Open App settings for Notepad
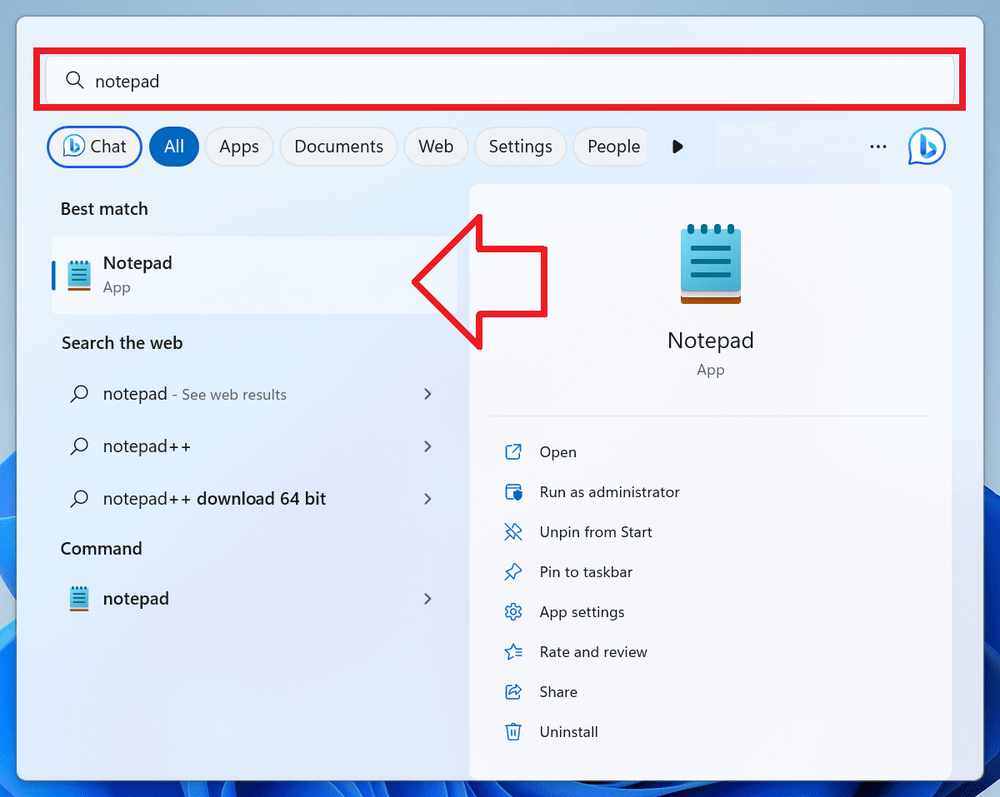This screenshot has width=1000, height=797. pos(513,612)
